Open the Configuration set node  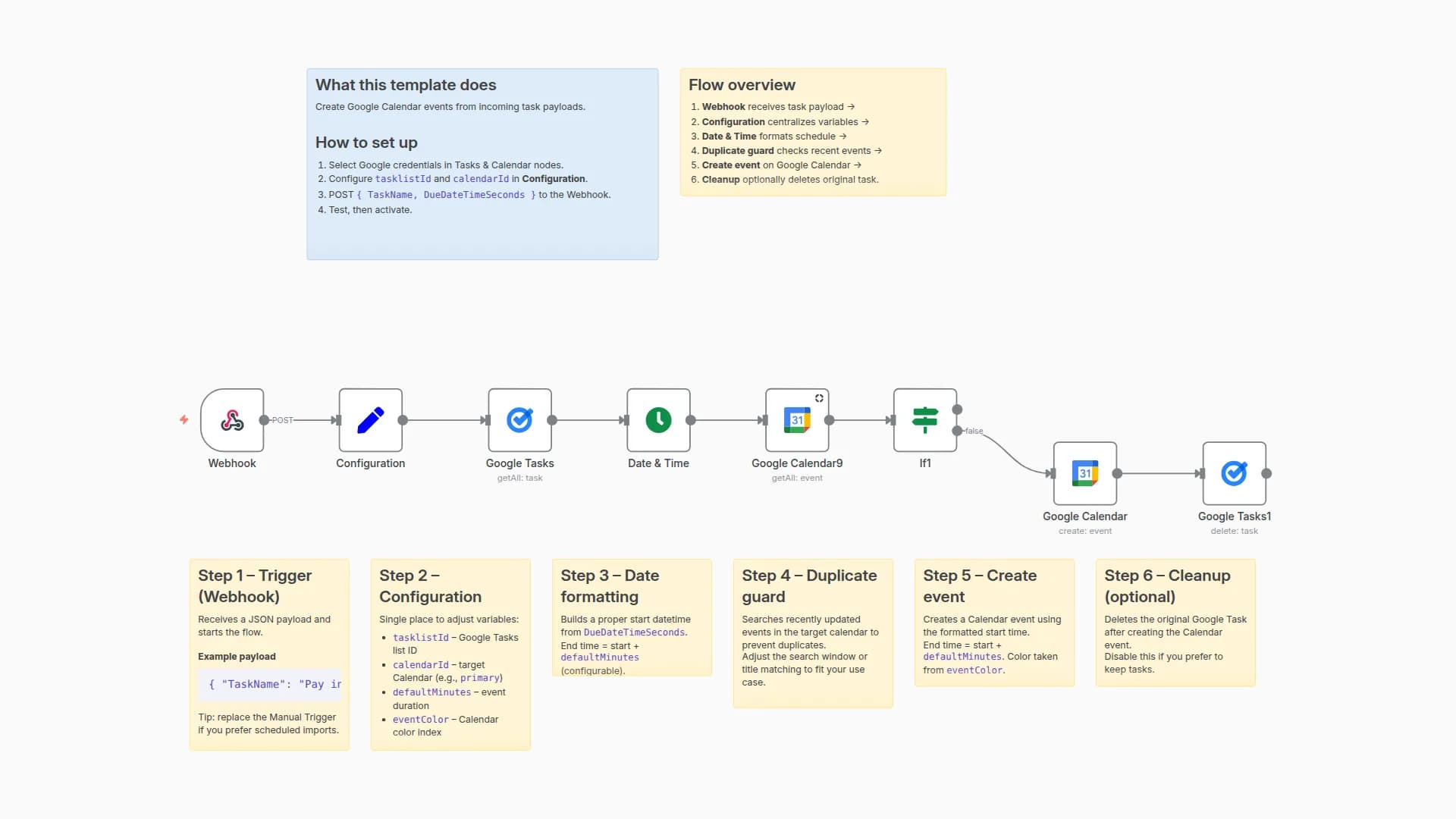tap(370, 421)
